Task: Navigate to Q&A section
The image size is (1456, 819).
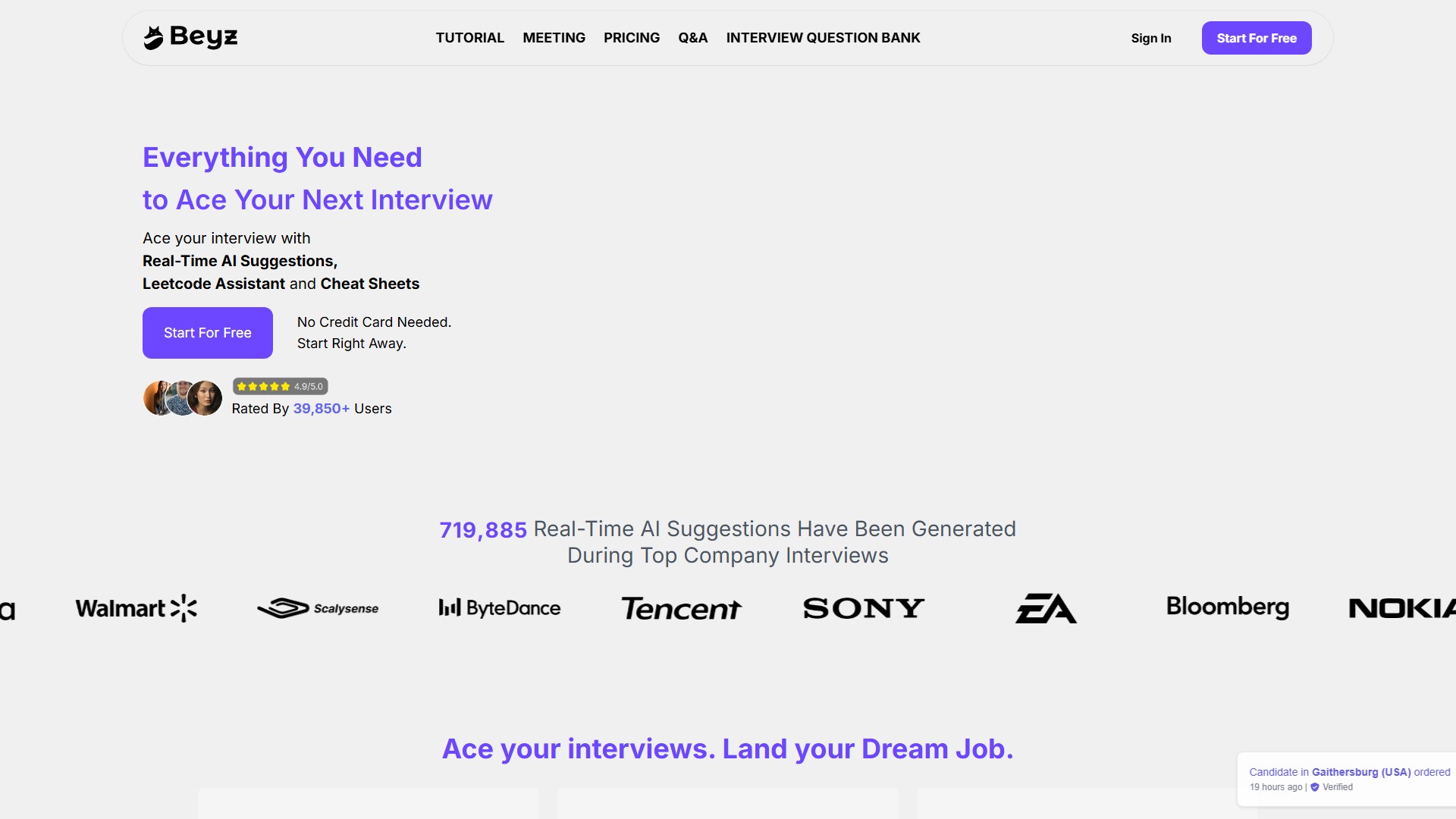Action: [x=692, y=38]
